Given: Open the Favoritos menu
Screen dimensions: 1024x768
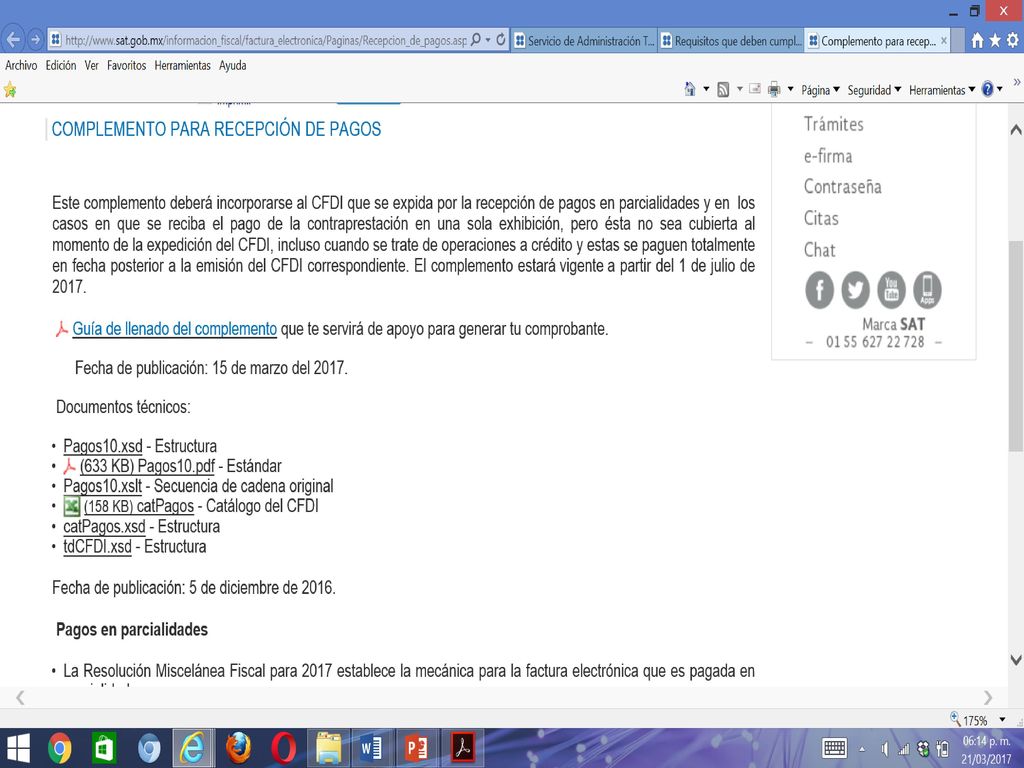Looking at the screenshot, I should [x=127, y=65].
